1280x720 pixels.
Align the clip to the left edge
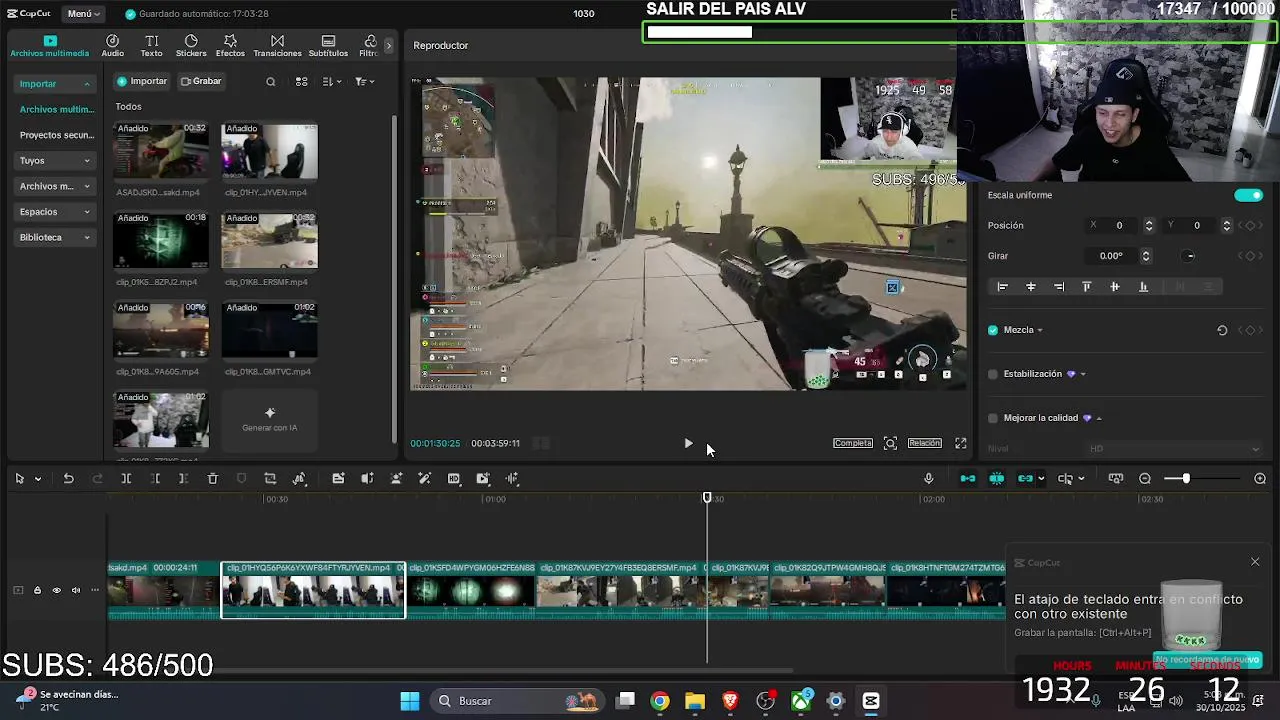pyautogui.click(x=1003, y=287)
